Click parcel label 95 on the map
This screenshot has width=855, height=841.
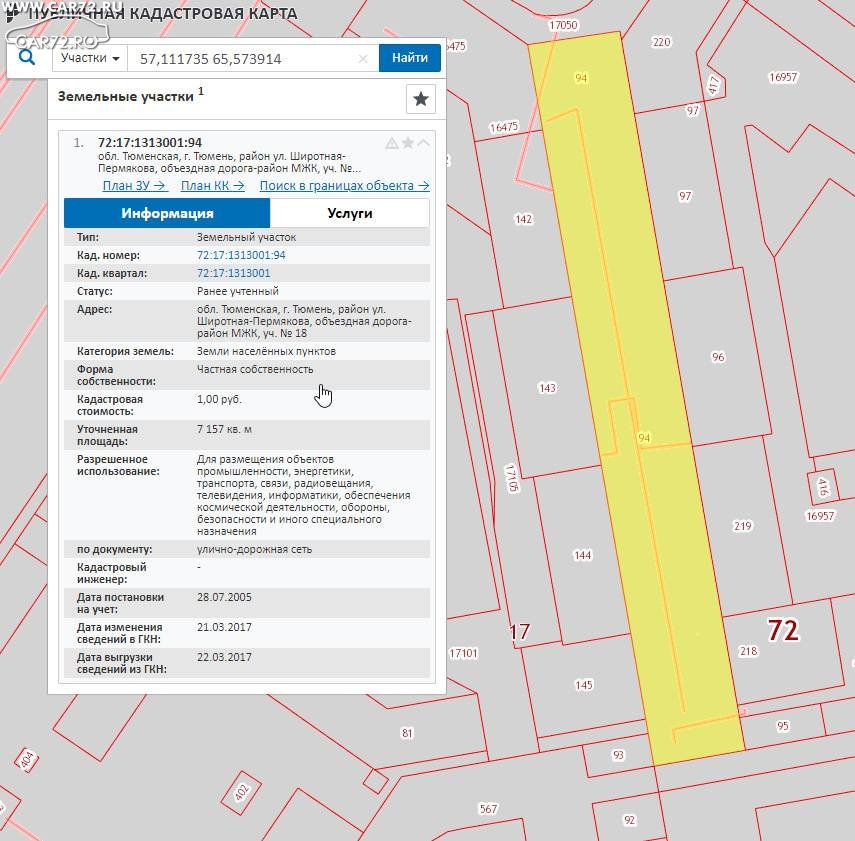(782, 726)
